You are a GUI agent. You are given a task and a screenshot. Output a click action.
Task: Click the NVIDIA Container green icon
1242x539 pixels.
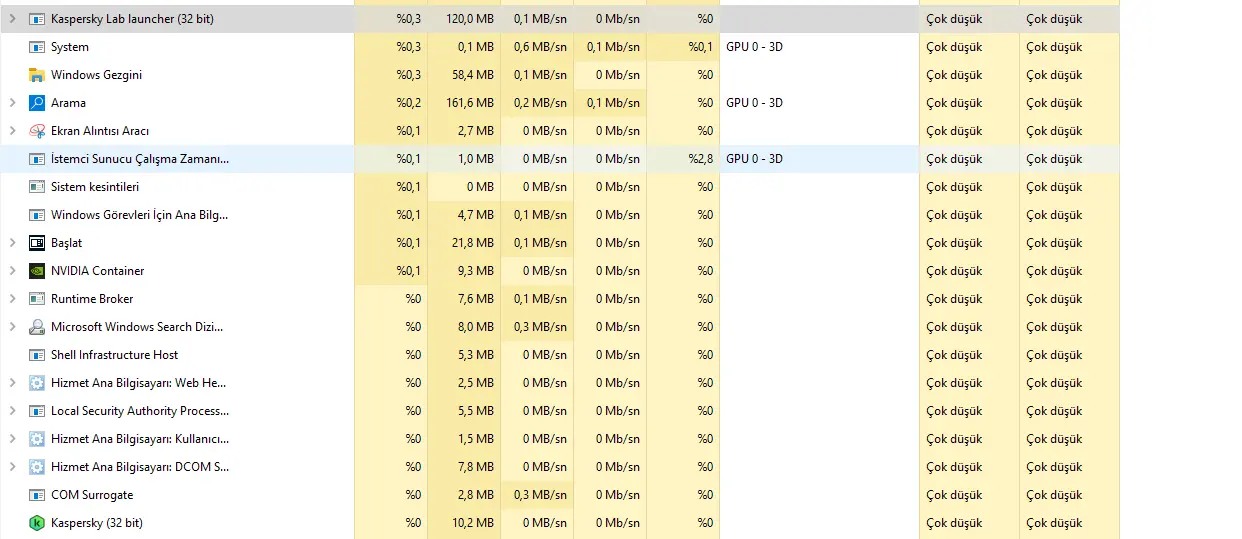(37, 271)
